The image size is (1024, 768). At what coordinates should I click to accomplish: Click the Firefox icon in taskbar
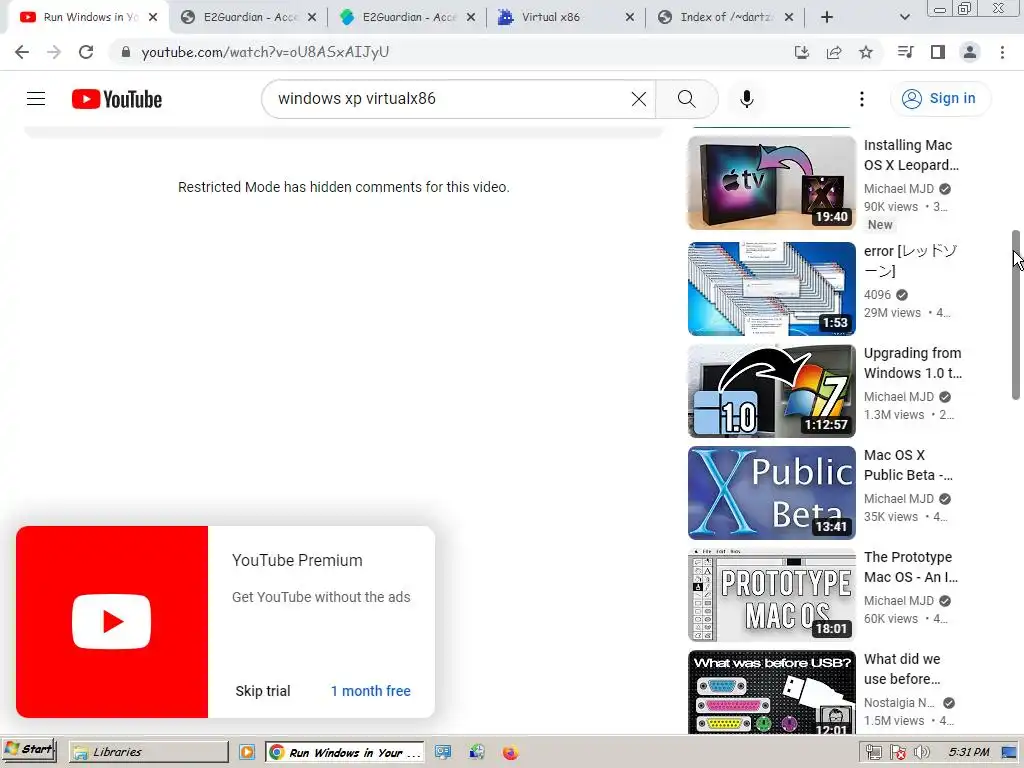coord(510,752)
